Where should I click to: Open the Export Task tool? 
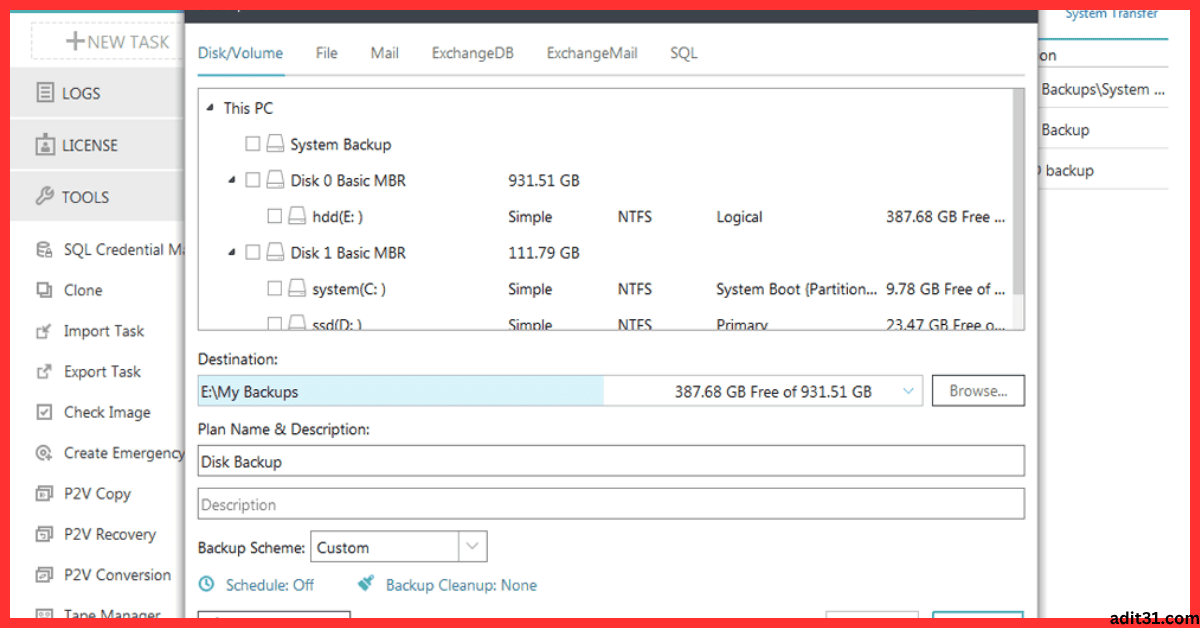tap(100, 371)
